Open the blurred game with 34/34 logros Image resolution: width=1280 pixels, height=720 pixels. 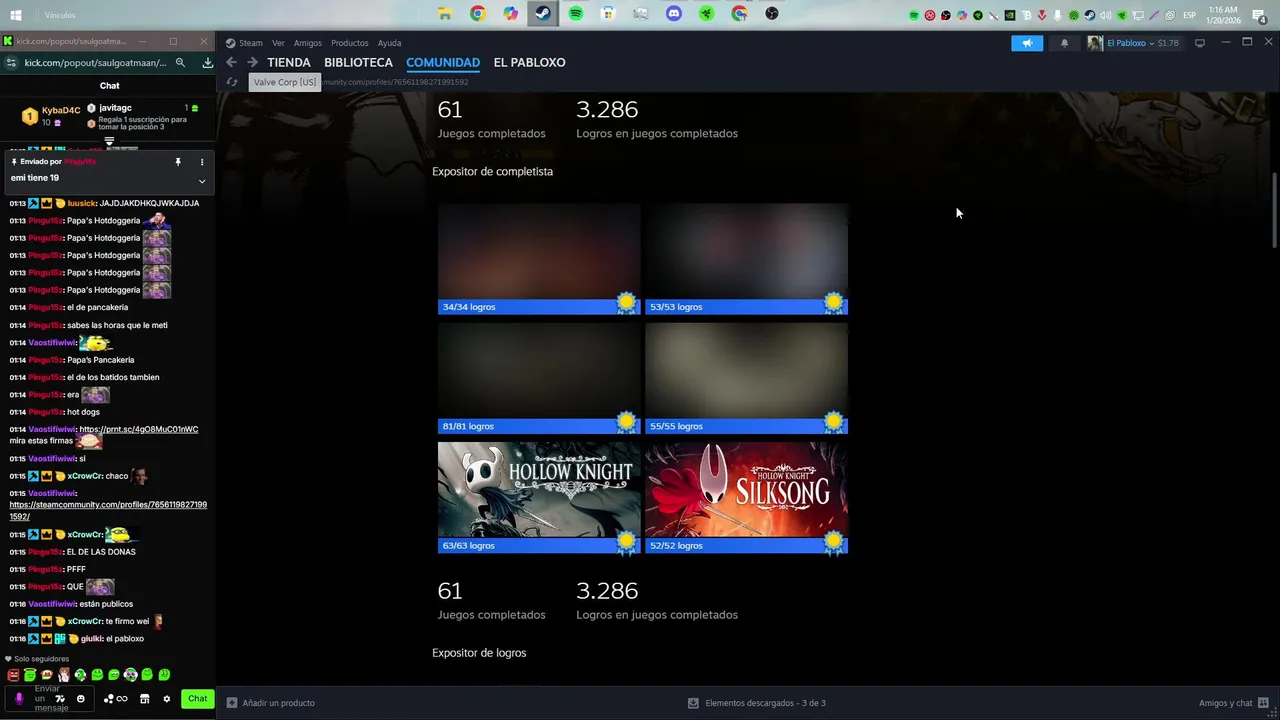click(x=539, y=258)
